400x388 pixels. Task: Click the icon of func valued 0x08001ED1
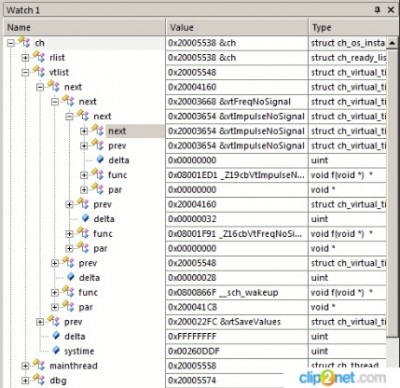98,174
